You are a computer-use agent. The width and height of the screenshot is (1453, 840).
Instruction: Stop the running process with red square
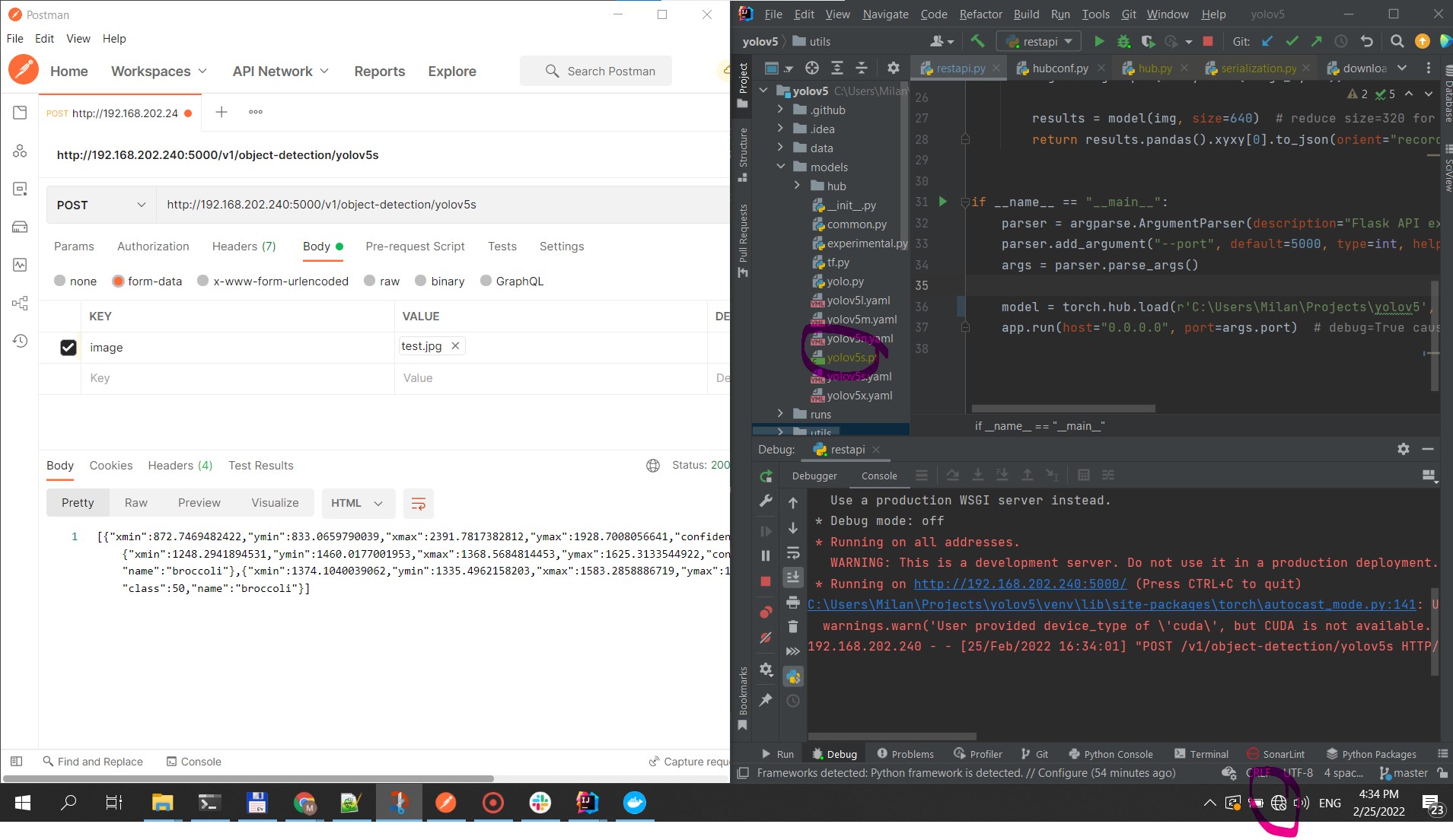[1207, 42]
